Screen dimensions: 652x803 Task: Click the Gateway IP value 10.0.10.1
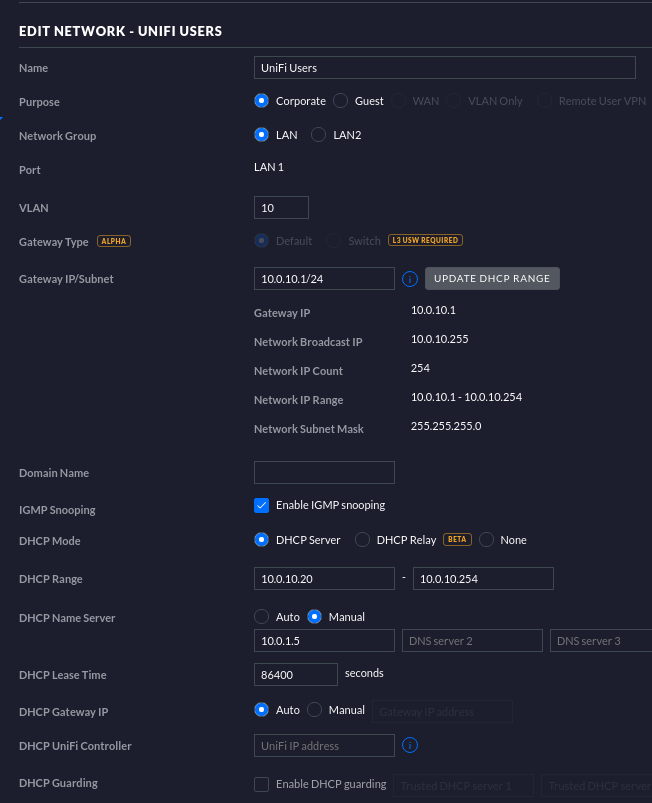433,310
